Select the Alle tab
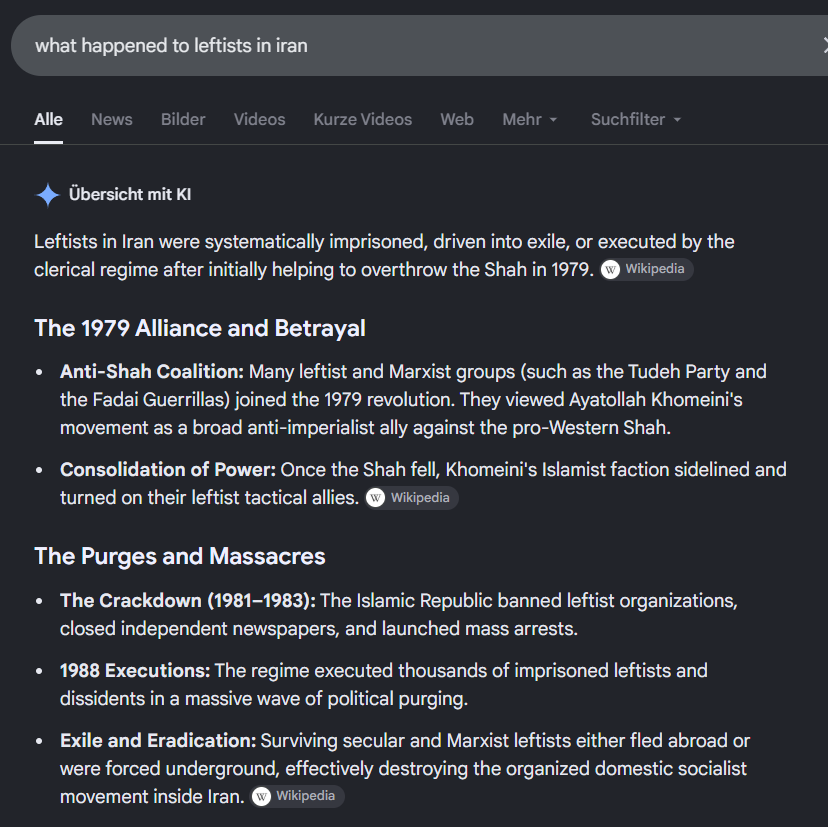The height and width of the screenshot is (827, 828). click(49, 119)
